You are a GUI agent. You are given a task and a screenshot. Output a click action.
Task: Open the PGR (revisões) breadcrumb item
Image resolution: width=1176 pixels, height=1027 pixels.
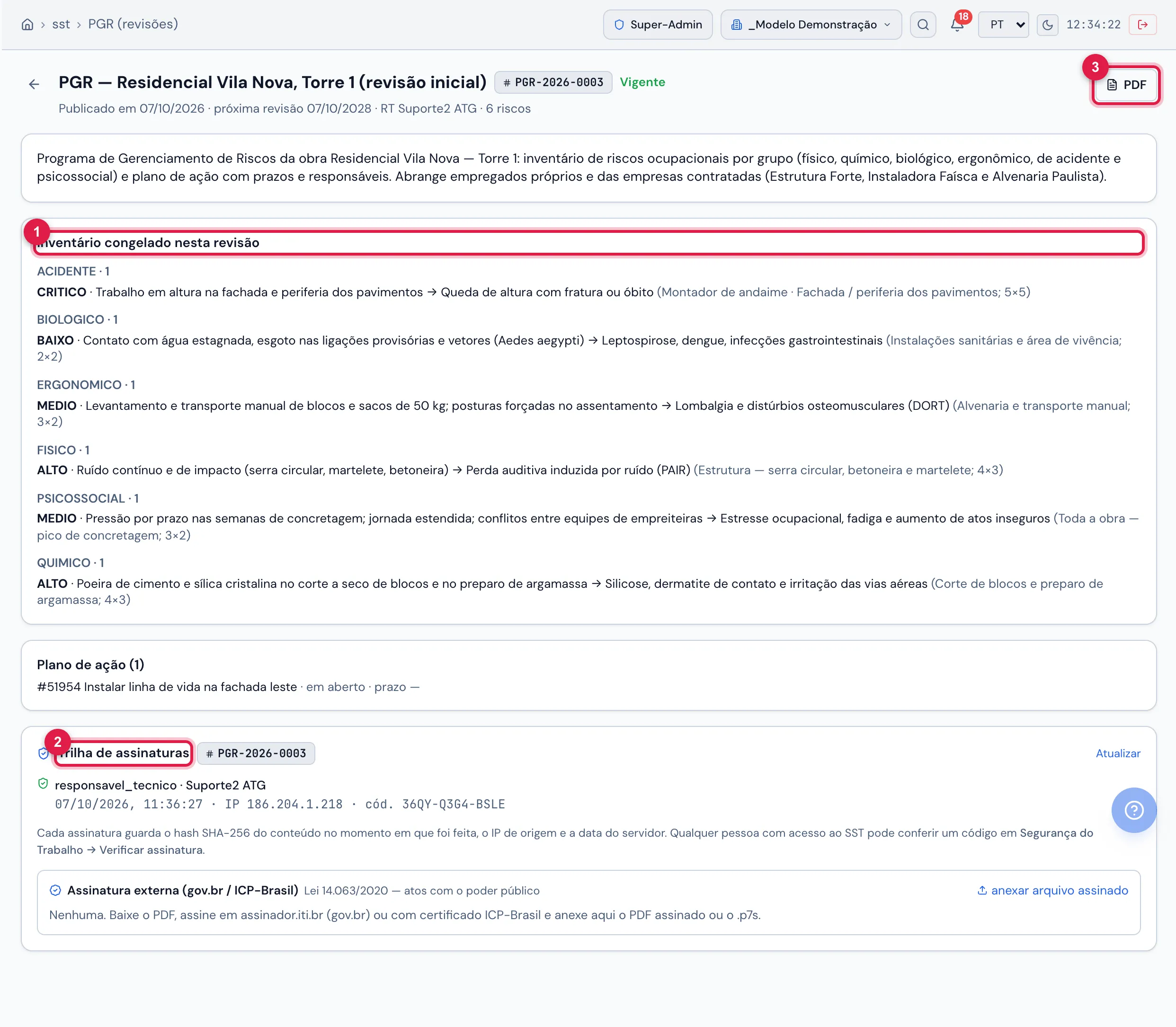(133, 24)
